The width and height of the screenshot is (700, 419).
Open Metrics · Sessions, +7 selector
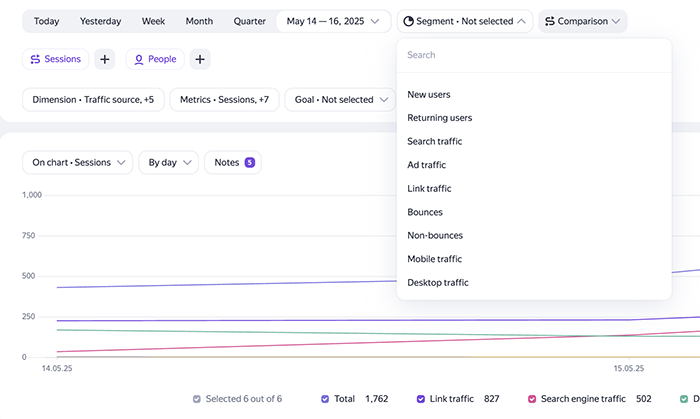pyautogui.click(x=225, y=100)
